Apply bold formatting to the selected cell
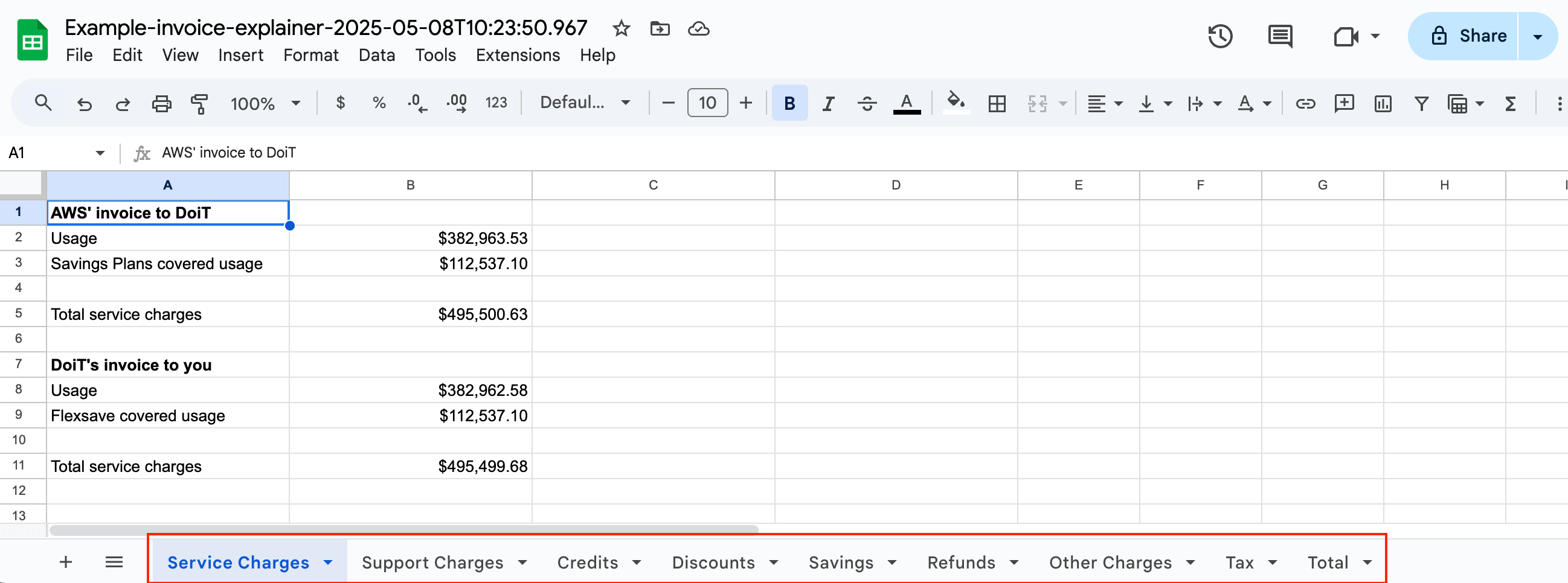 coord(789,103)
